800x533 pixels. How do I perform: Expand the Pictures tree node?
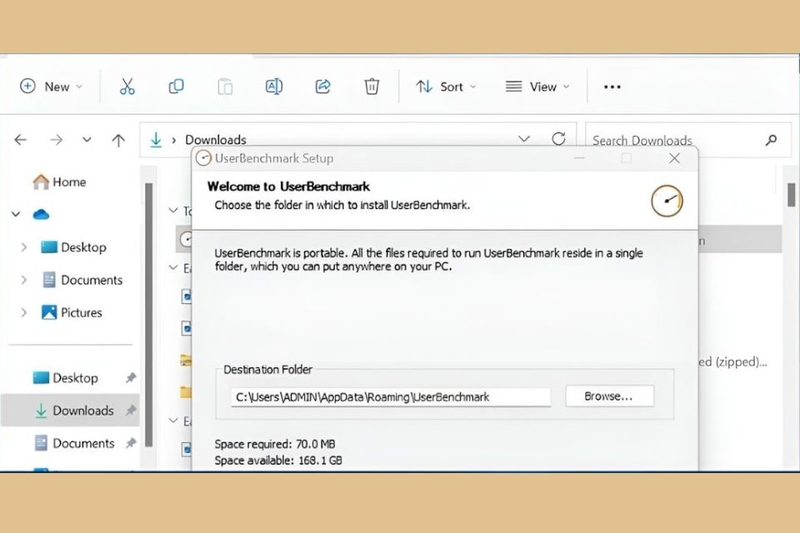click(x=23, y=313)
